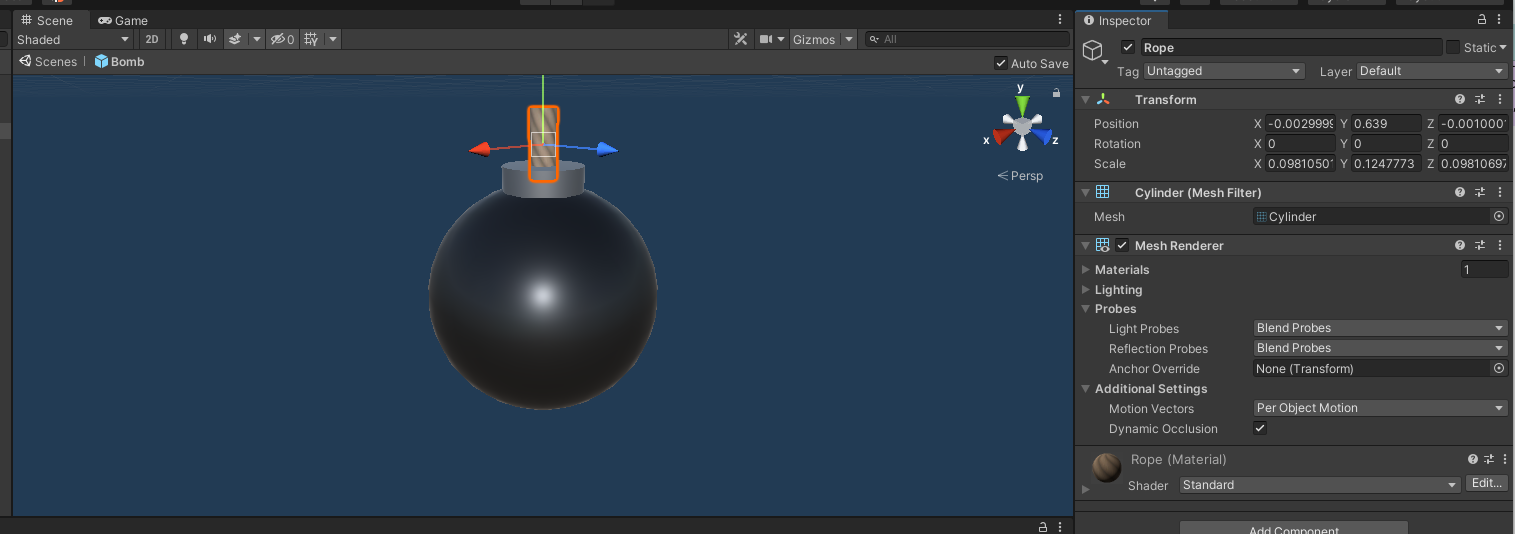1515x534 pixels.
Task: Toggle the scene grid icon
Action: point(312,39)
